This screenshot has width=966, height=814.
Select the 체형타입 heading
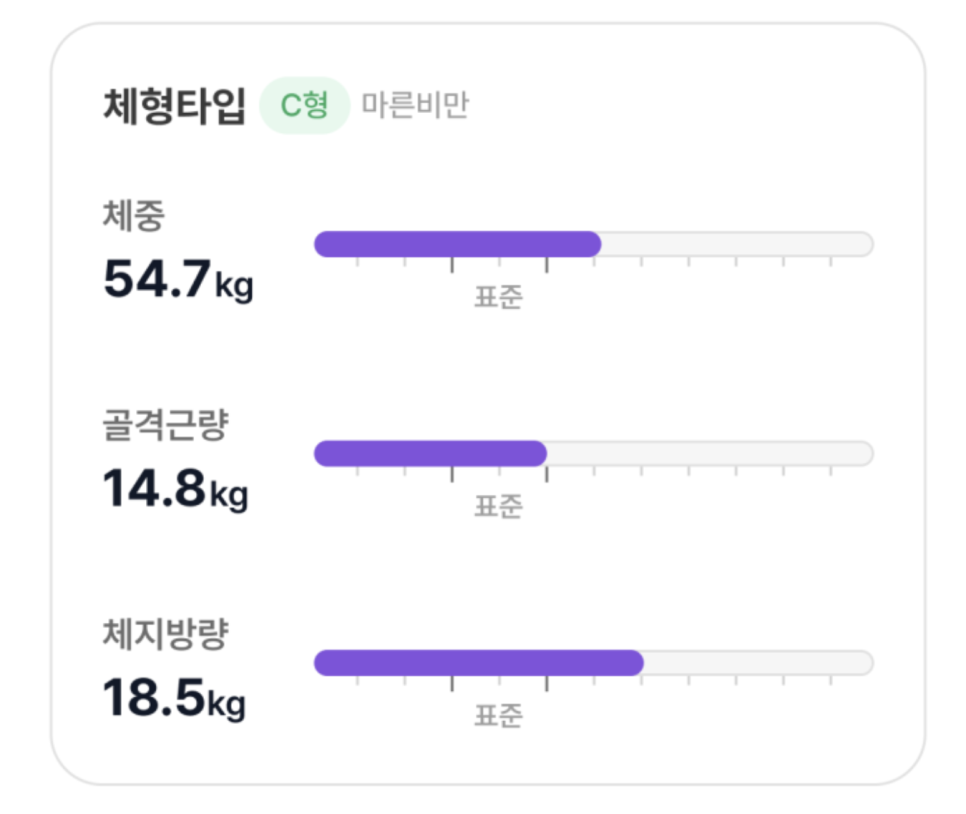pos(174,106)
